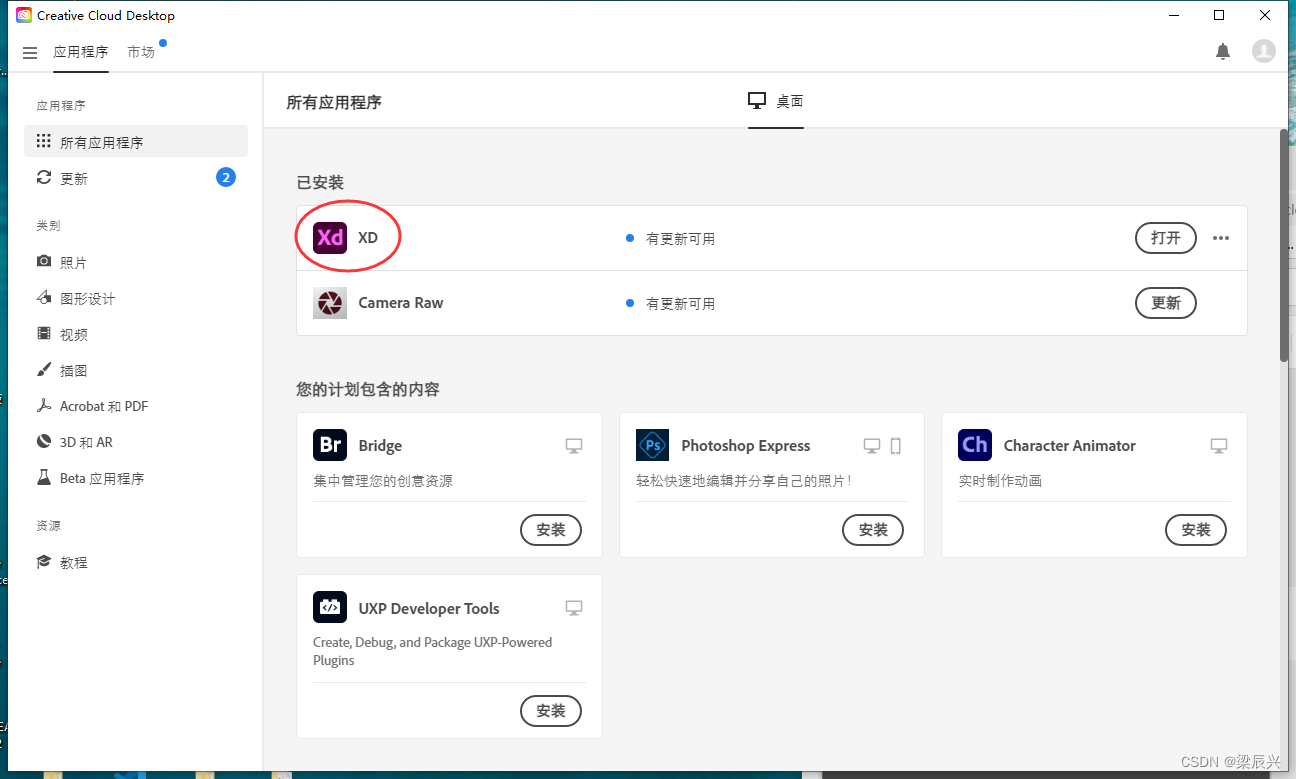Click the vertical scrollbar of the app list
Screen dimensions: 1296x779
(1284, 245)
